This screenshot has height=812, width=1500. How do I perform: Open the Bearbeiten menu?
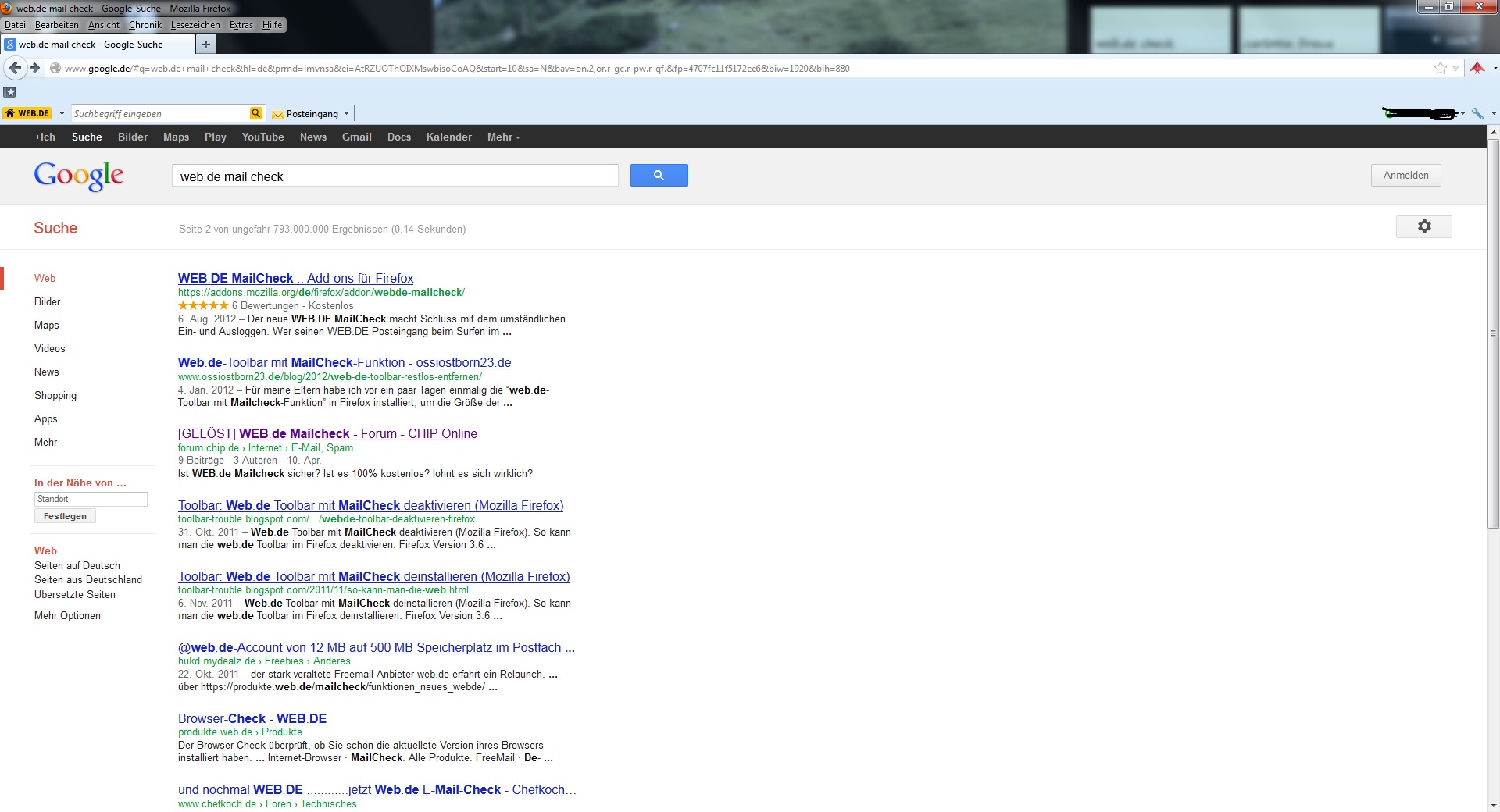57,25
